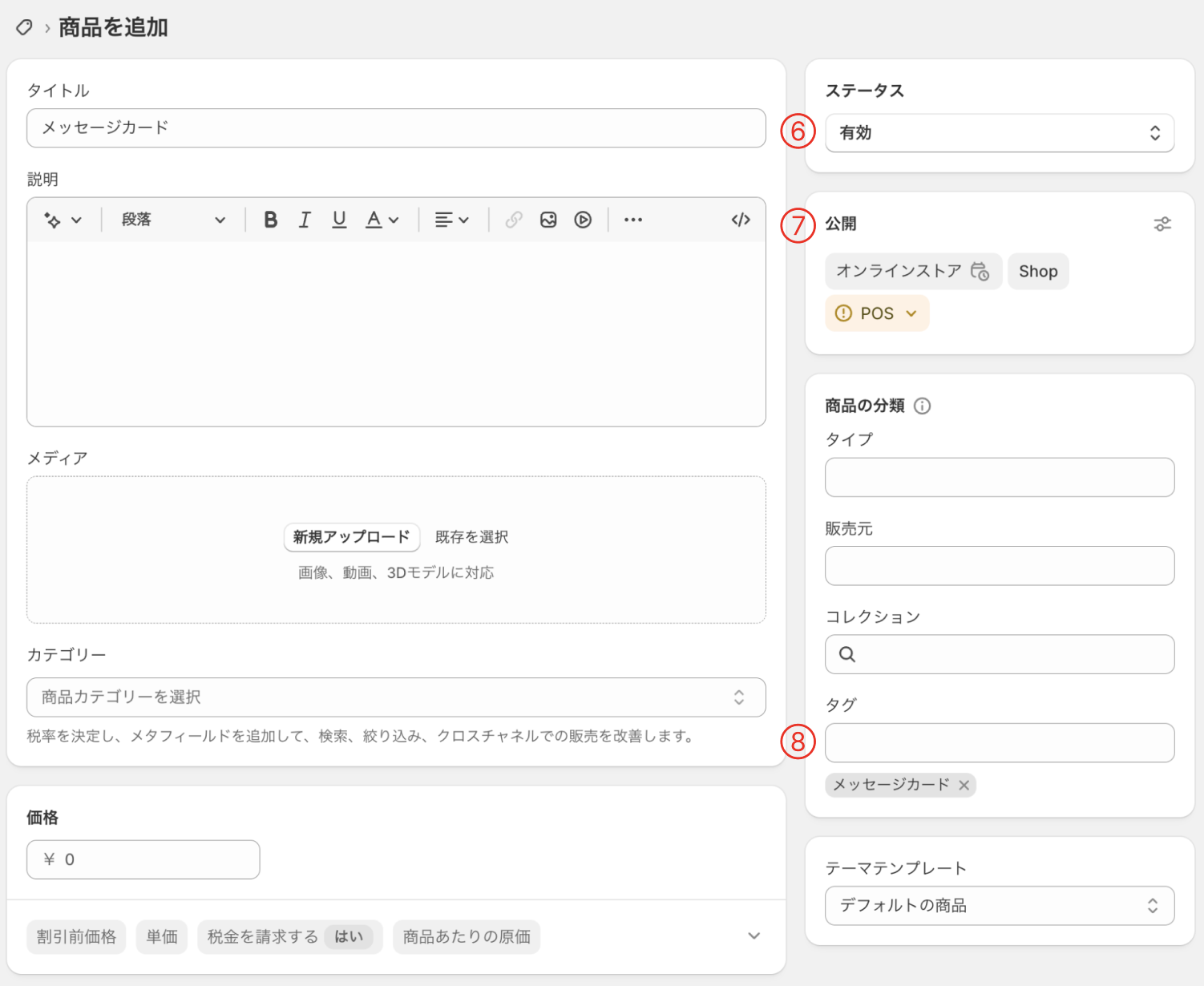Apply italic formatting in description toolbar

pos(305,220)
